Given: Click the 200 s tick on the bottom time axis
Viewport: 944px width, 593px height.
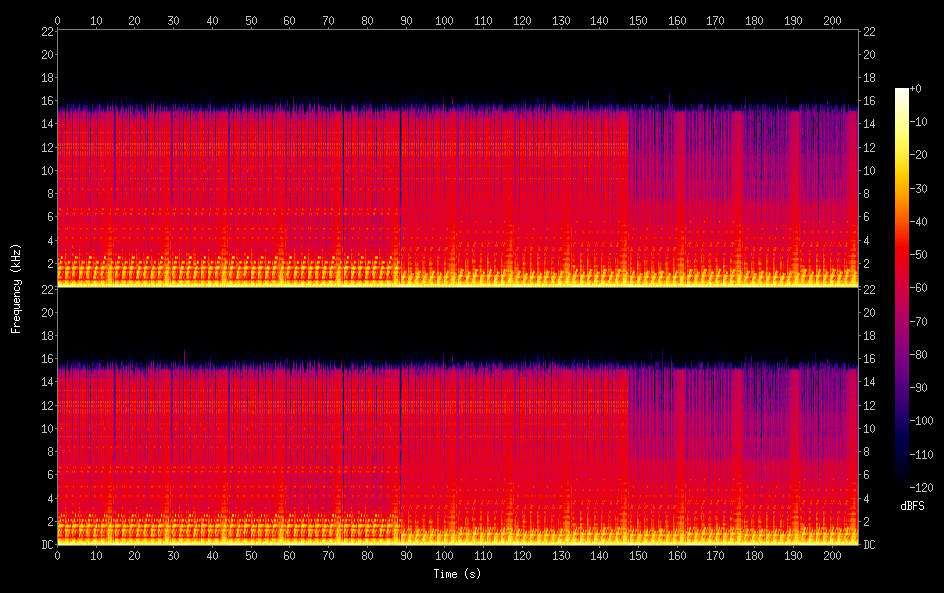Looking at the screenshot, I should click(x=831, y=555).
